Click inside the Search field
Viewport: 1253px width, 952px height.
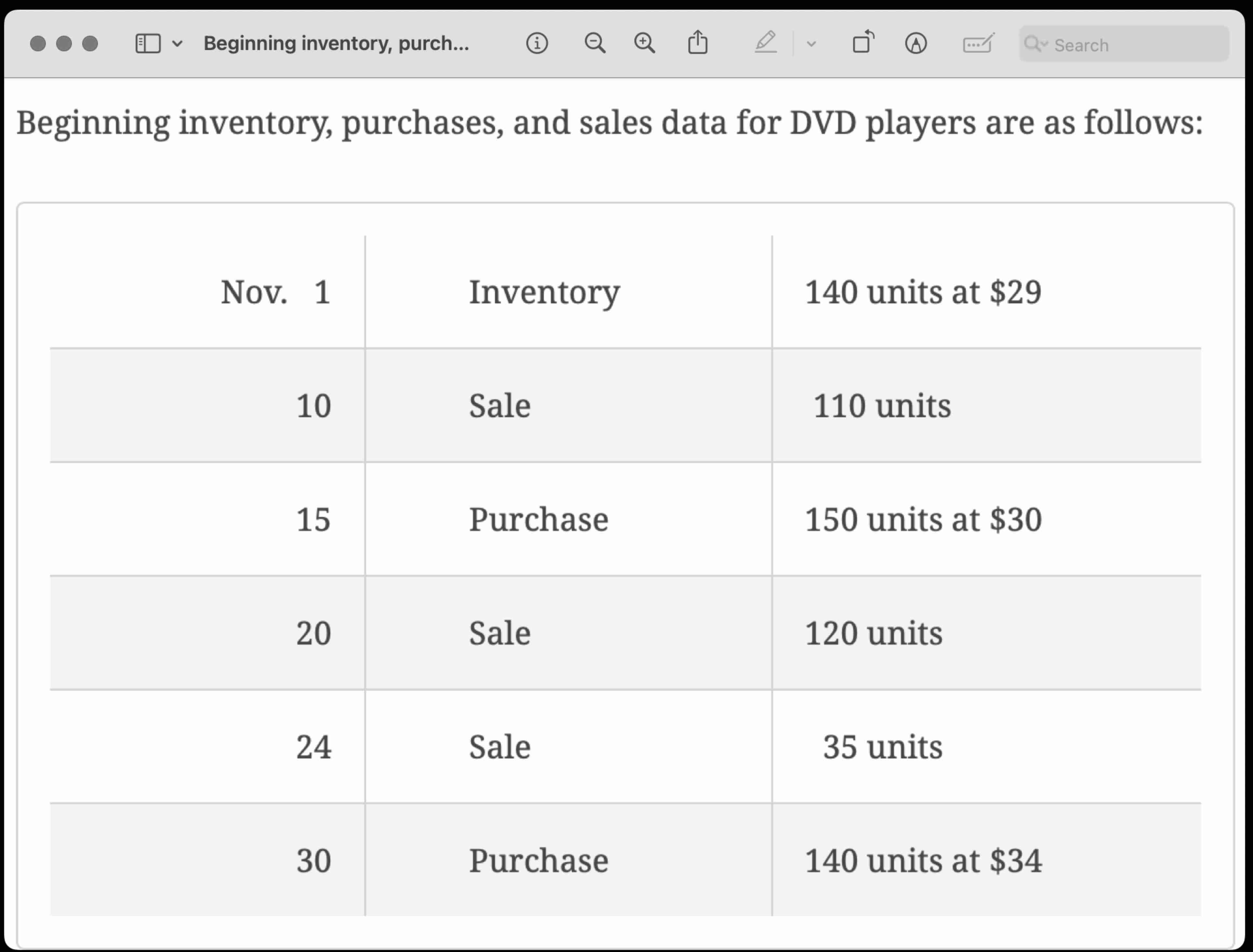(1127, 45)
